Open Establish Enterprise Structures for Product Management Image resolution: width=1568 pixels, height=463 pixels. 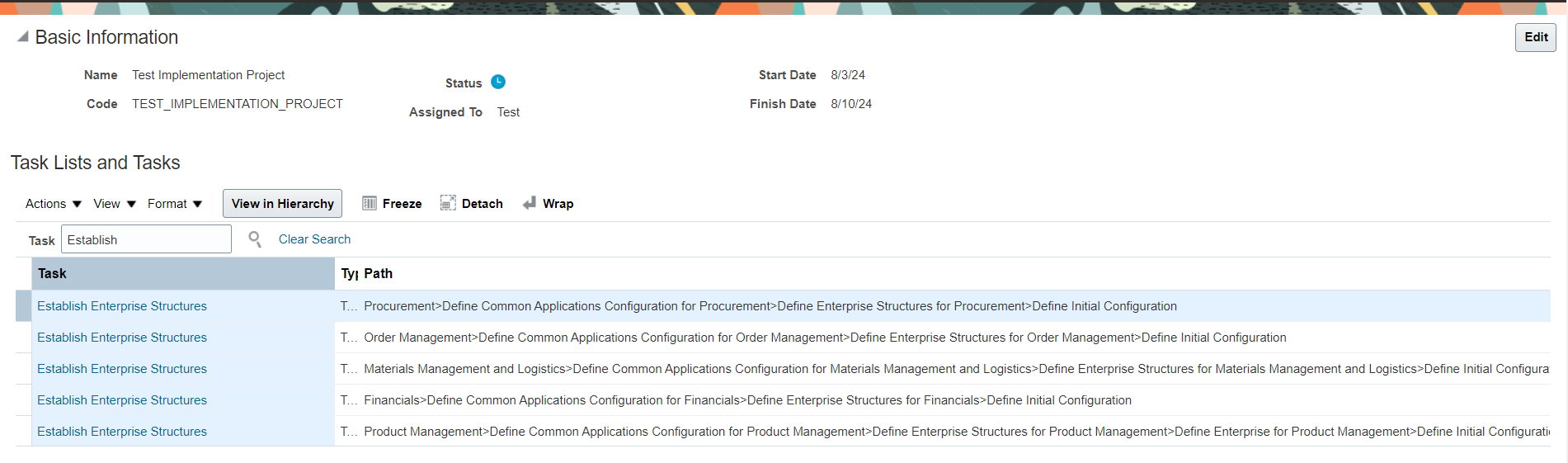tap(122, 432)
